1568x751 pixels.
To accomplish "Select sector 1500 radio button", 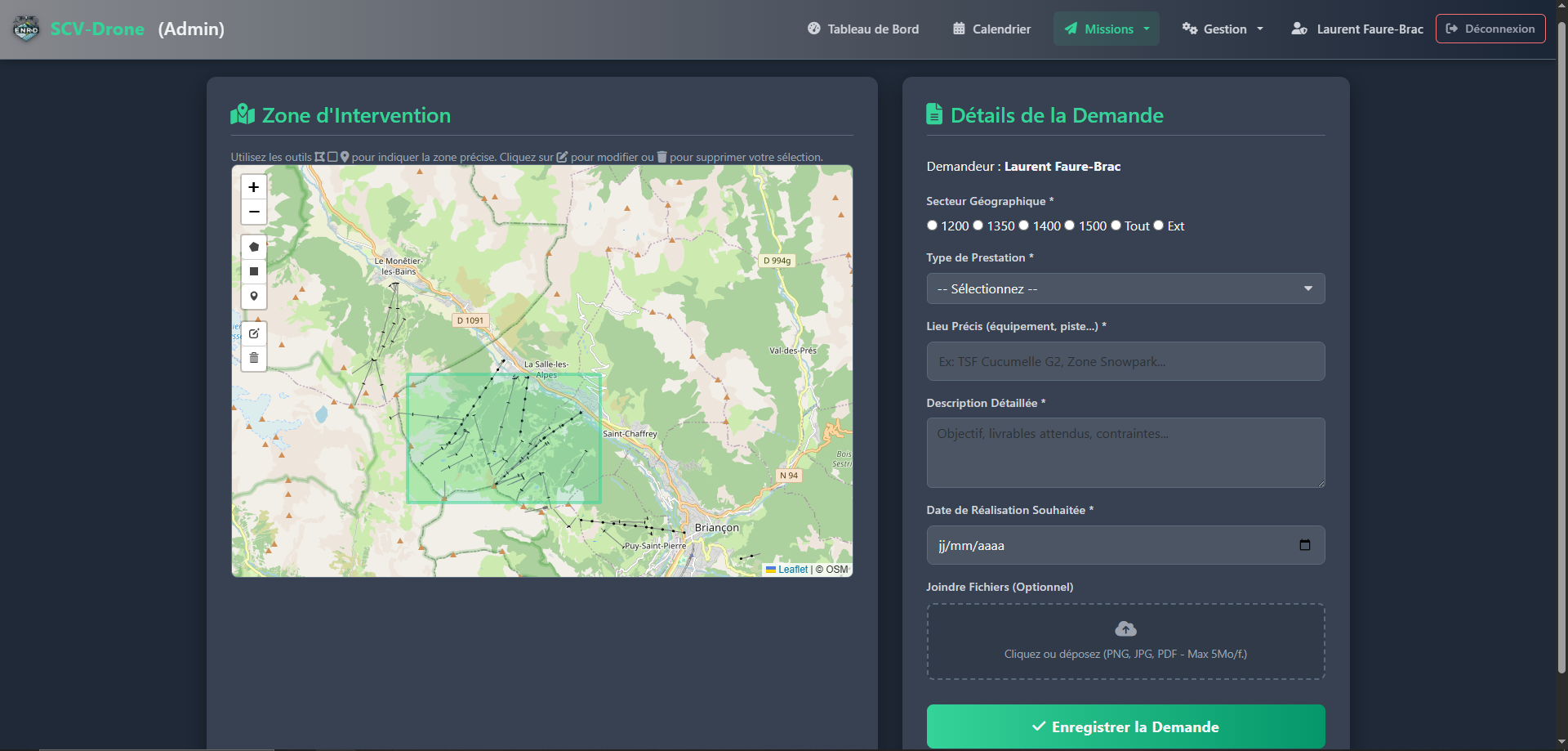I will pyautogui.click(x=1069, y=226).
